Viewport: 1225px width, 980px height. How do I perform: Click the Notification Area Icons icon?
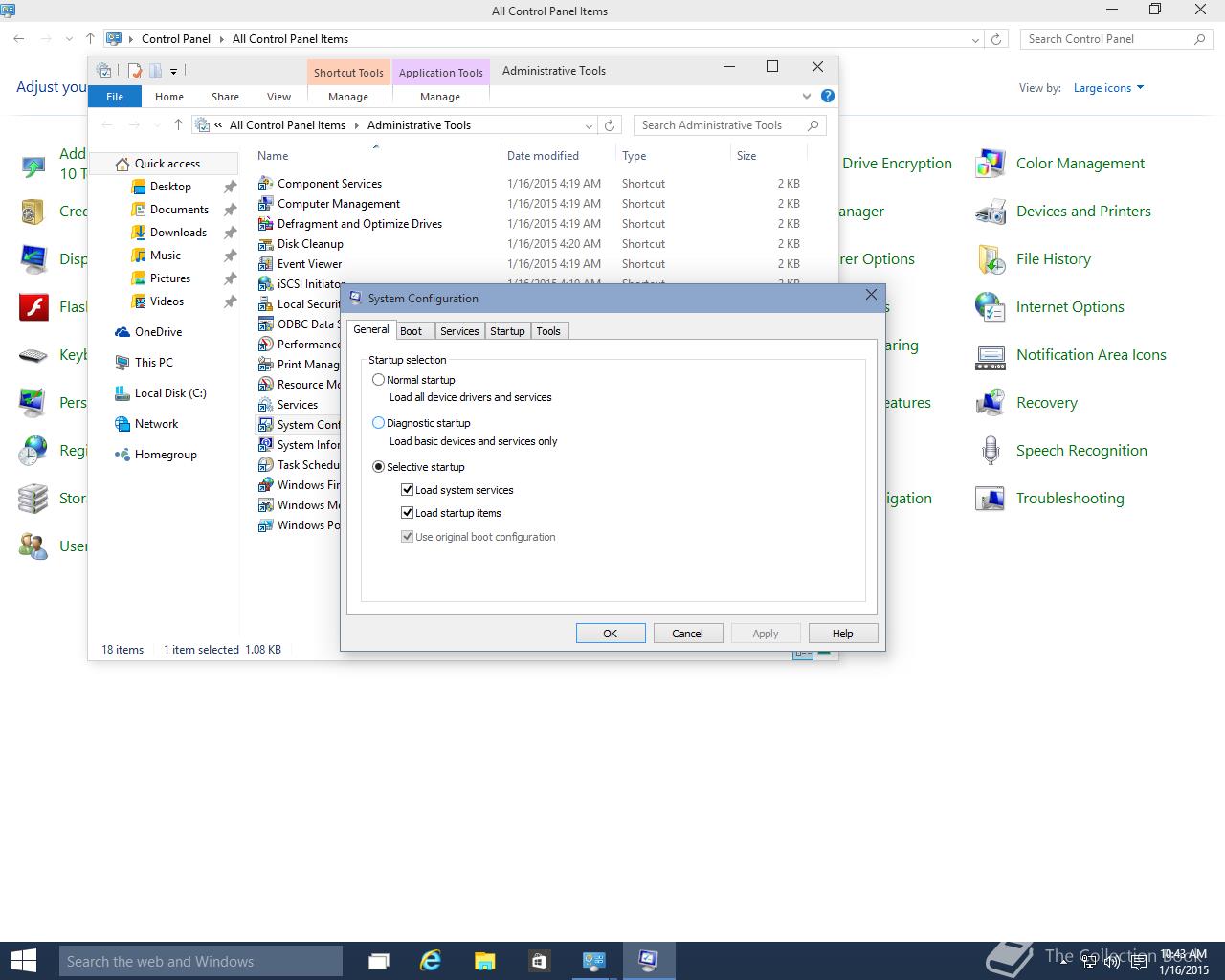coord(990,355)
